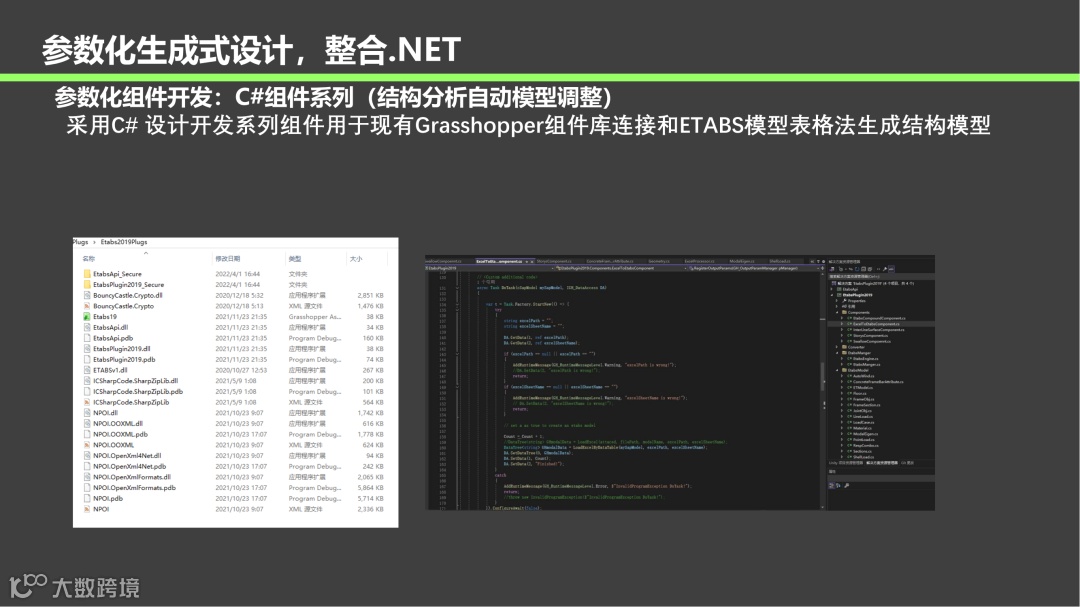Switch to the StoryComponent.cs editor tab
Screen dimensions: 1080x607
click(x=554, y=261)
